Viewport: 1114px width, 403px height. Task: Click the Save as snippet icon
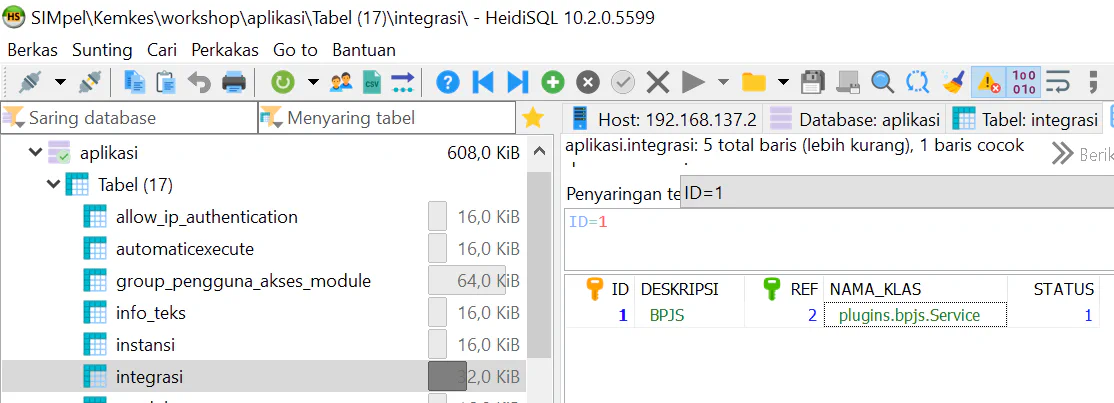click(x=848, y=82)
